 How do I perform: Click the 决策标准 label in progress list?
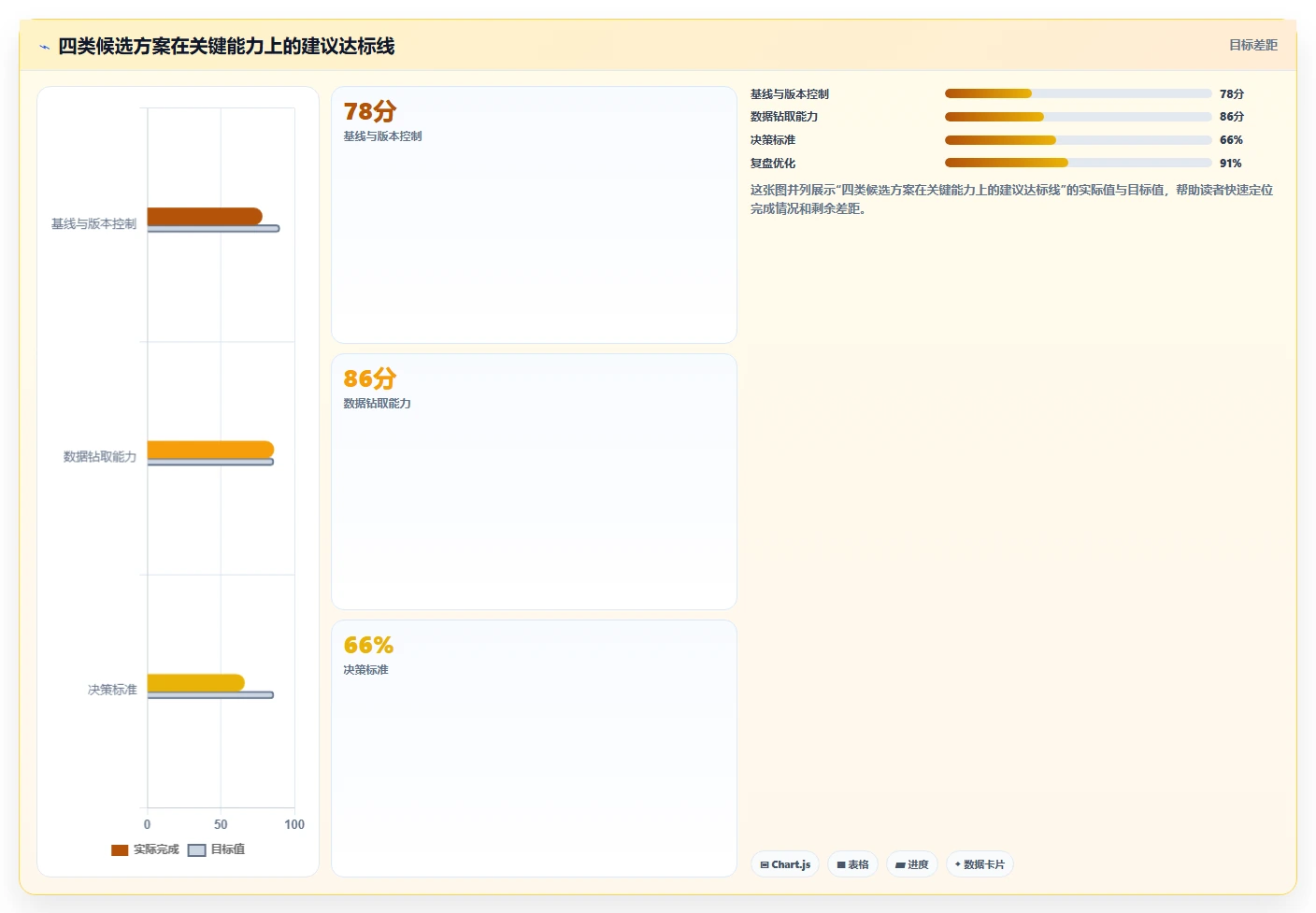[773, 140]
